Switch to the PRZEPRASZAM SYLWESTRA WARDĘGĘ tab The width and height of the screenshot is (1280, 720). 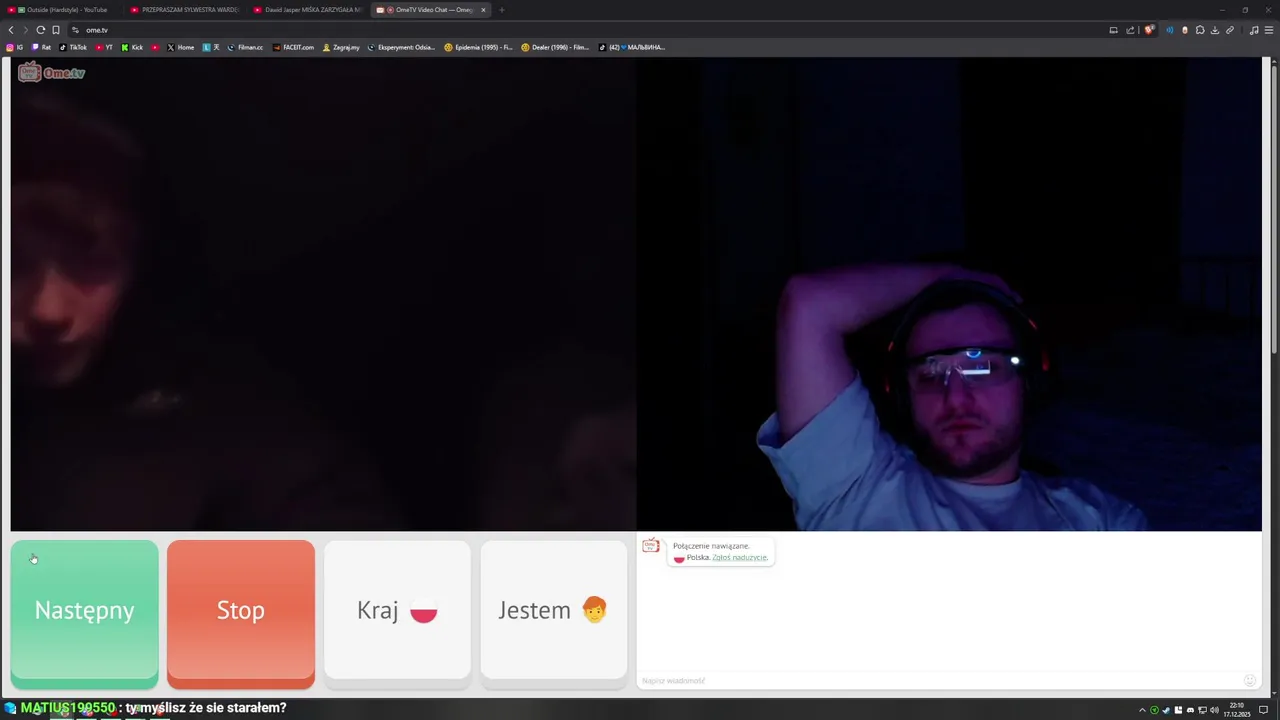tap(185, 10)
